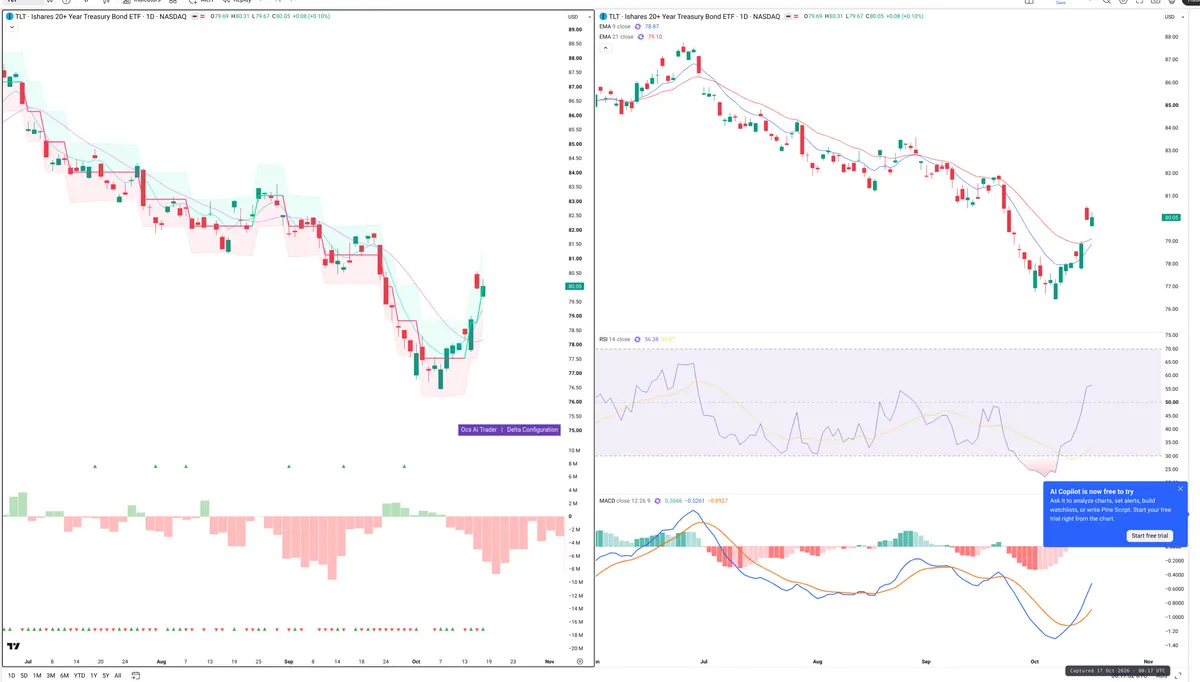Viewport: 1200px width, 682px height.
Task: Click the Nov label on the left time axis
Action: point(551,662)
